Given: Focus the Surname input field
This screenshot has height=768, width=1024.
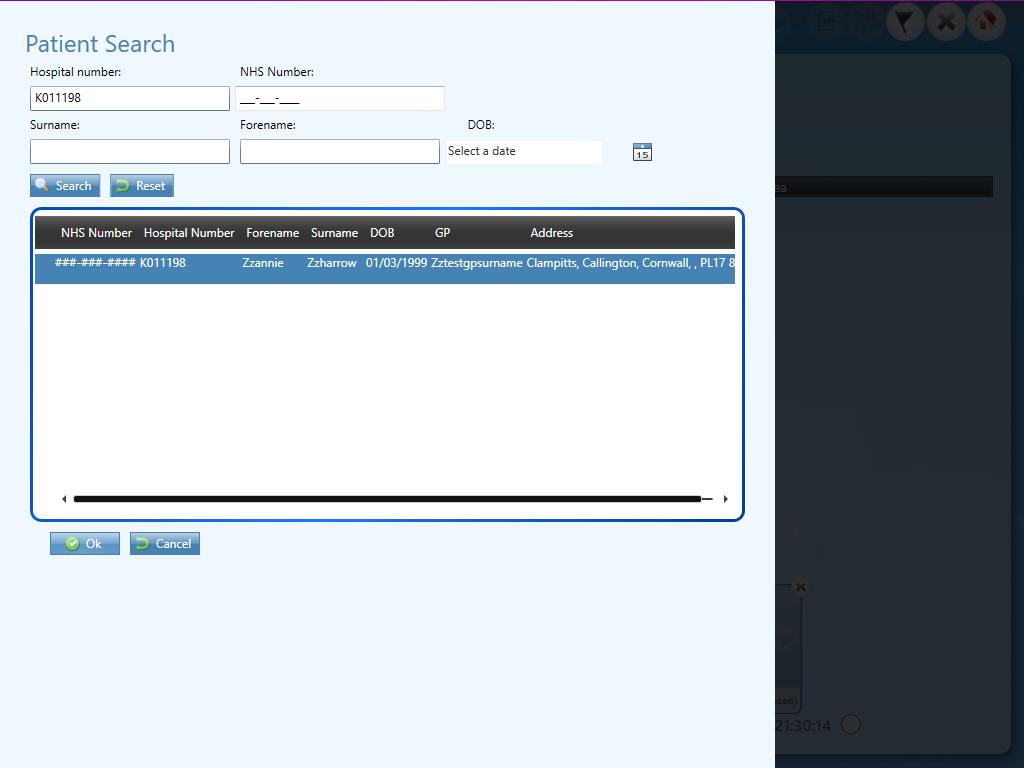Looking at the screenshot, I should point(130,152).
